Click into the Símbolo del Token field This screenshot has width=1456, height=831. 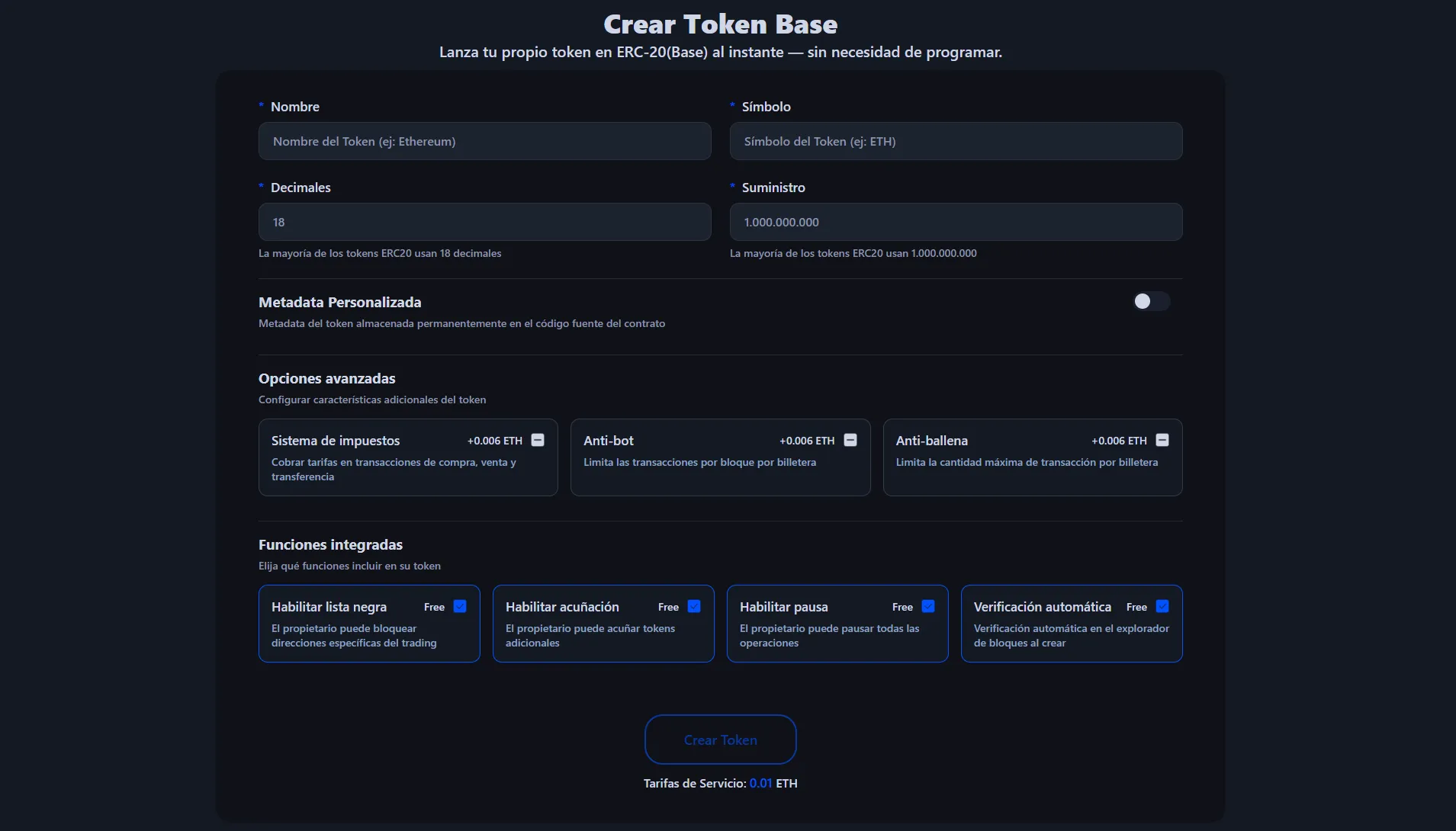(x=956, y=142)
